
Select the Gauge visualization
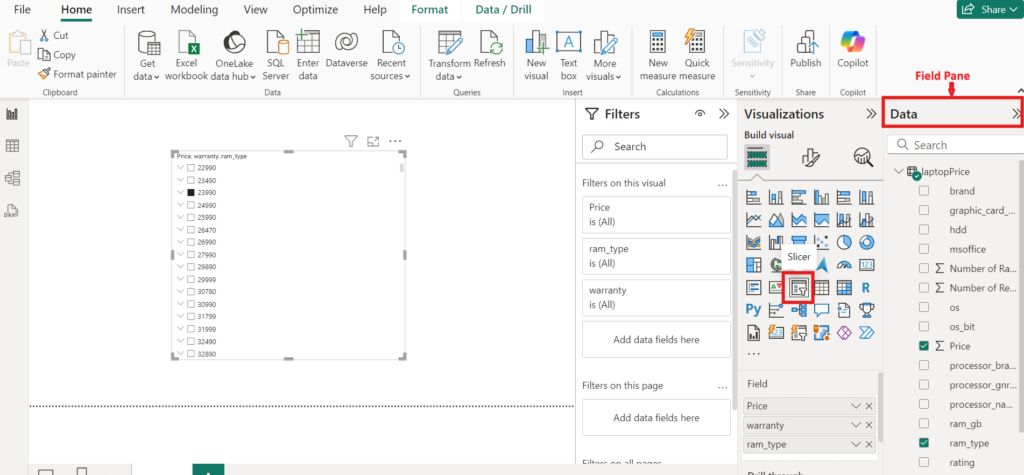pyautogui.click(x=844, y=265)
